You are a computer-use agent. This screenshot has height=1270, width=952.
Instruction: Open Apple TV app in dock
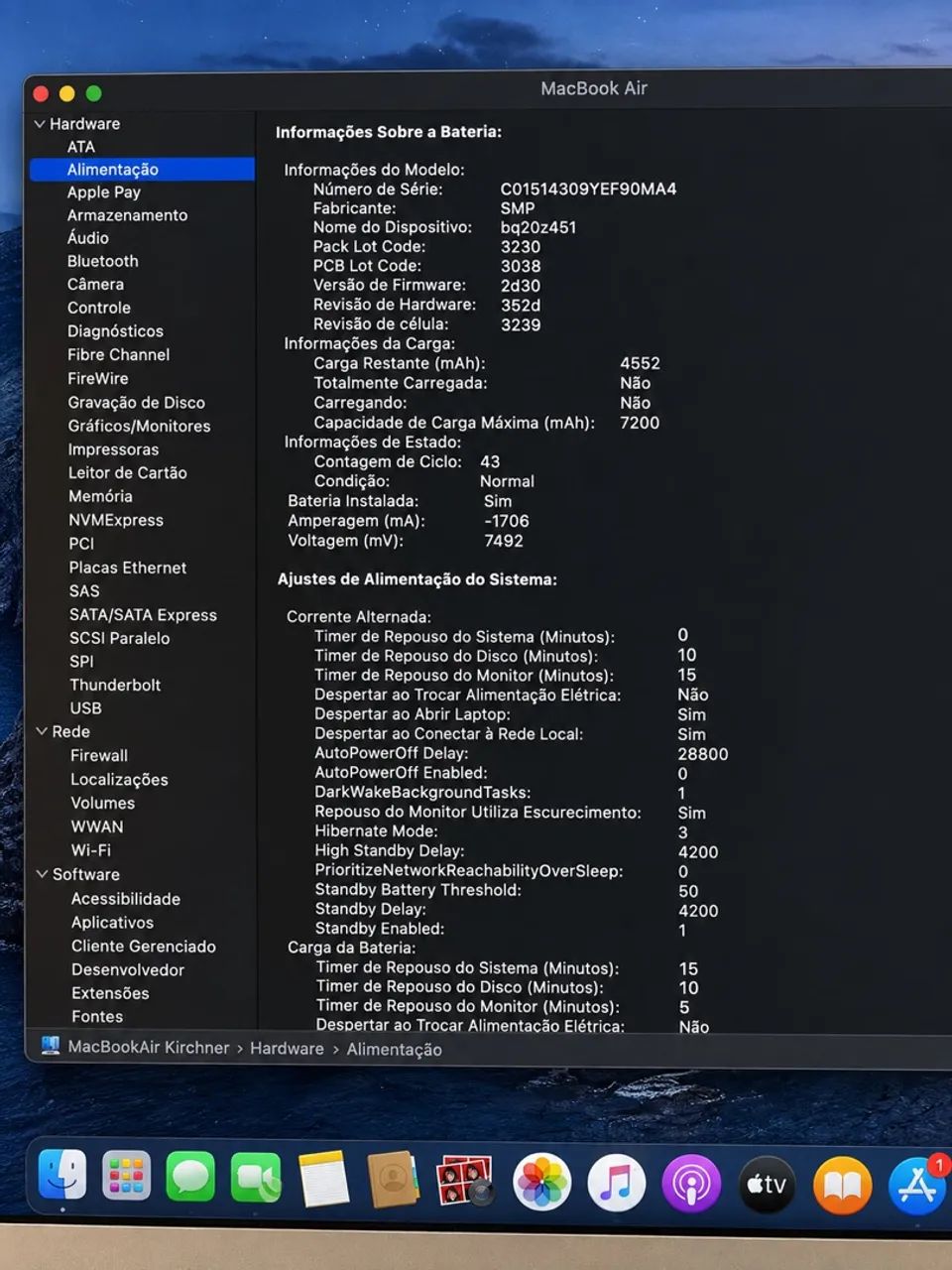pyautogui.click(x=767, y=1184)
